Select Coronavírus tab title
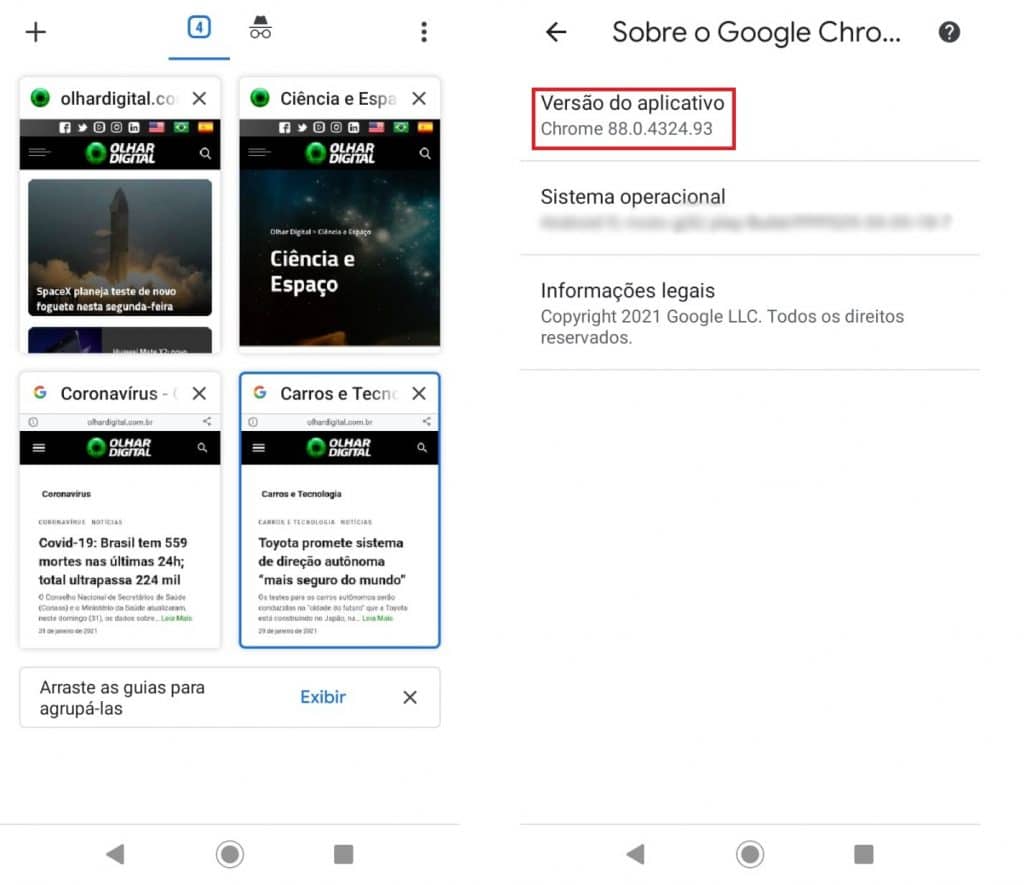1024x885 pixels. click(119, 394)
